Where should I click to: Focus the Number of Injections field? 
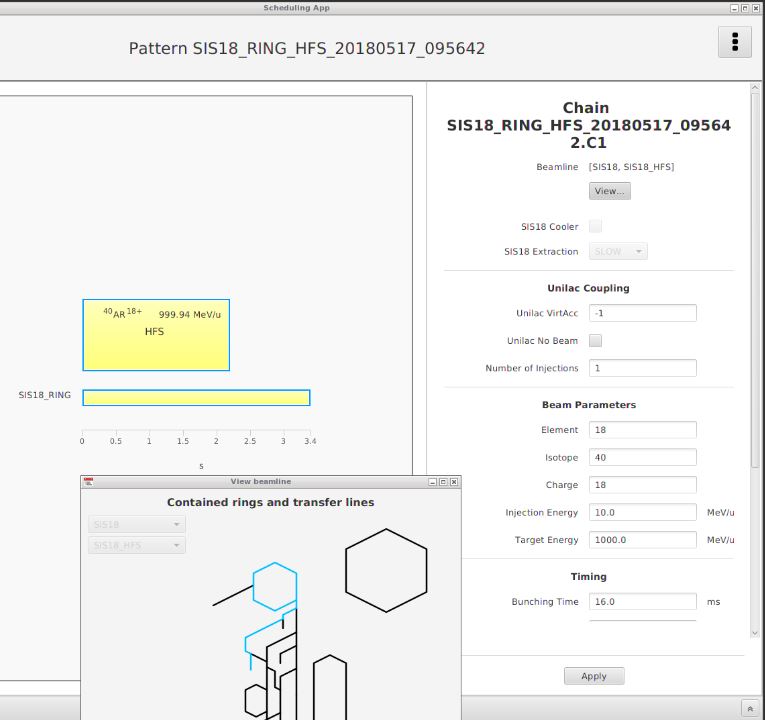pos(642,368)
